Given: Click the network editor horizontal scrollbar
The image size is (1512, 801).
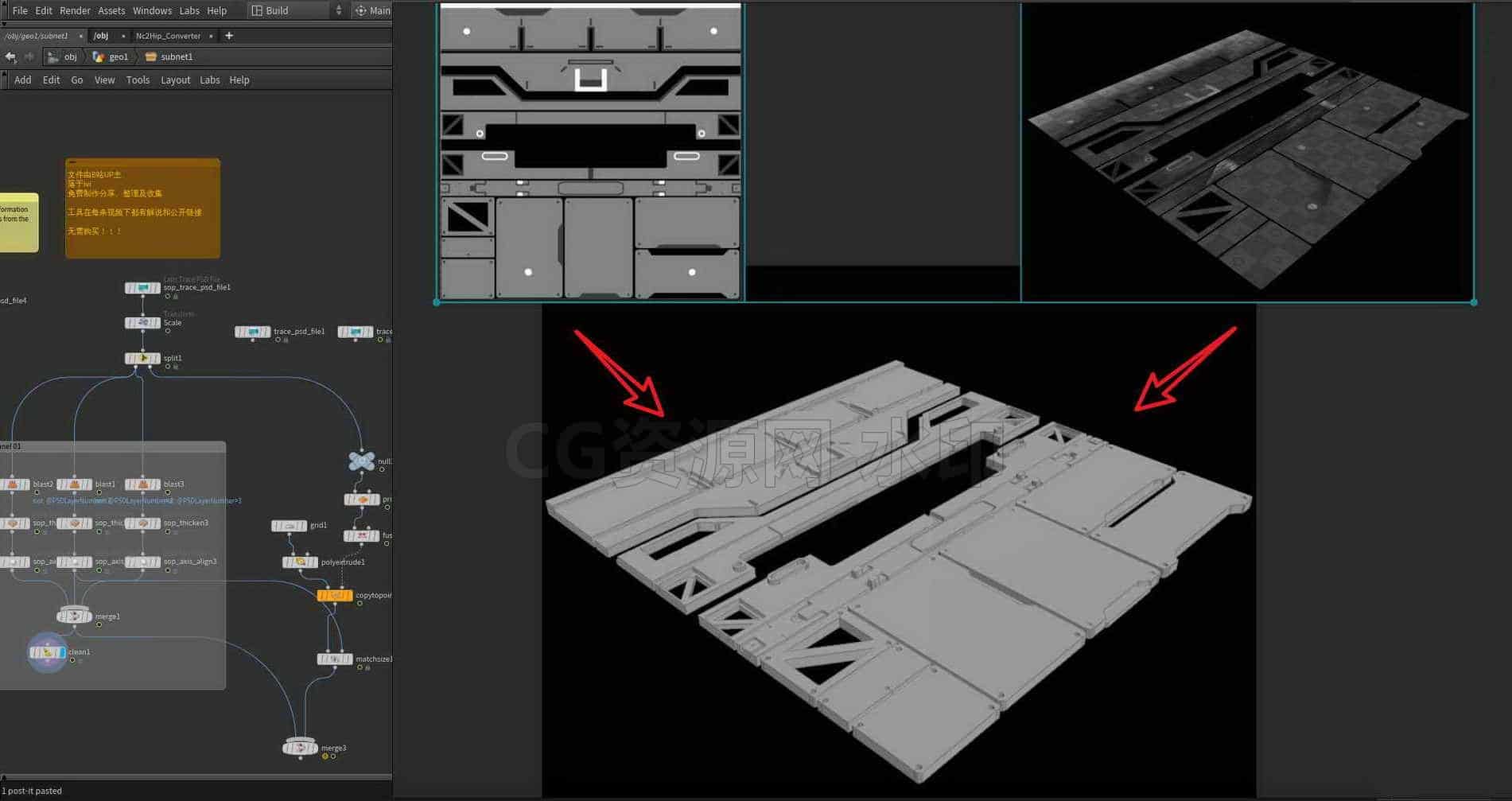Looking at the screenshot, I should [196, 776].
